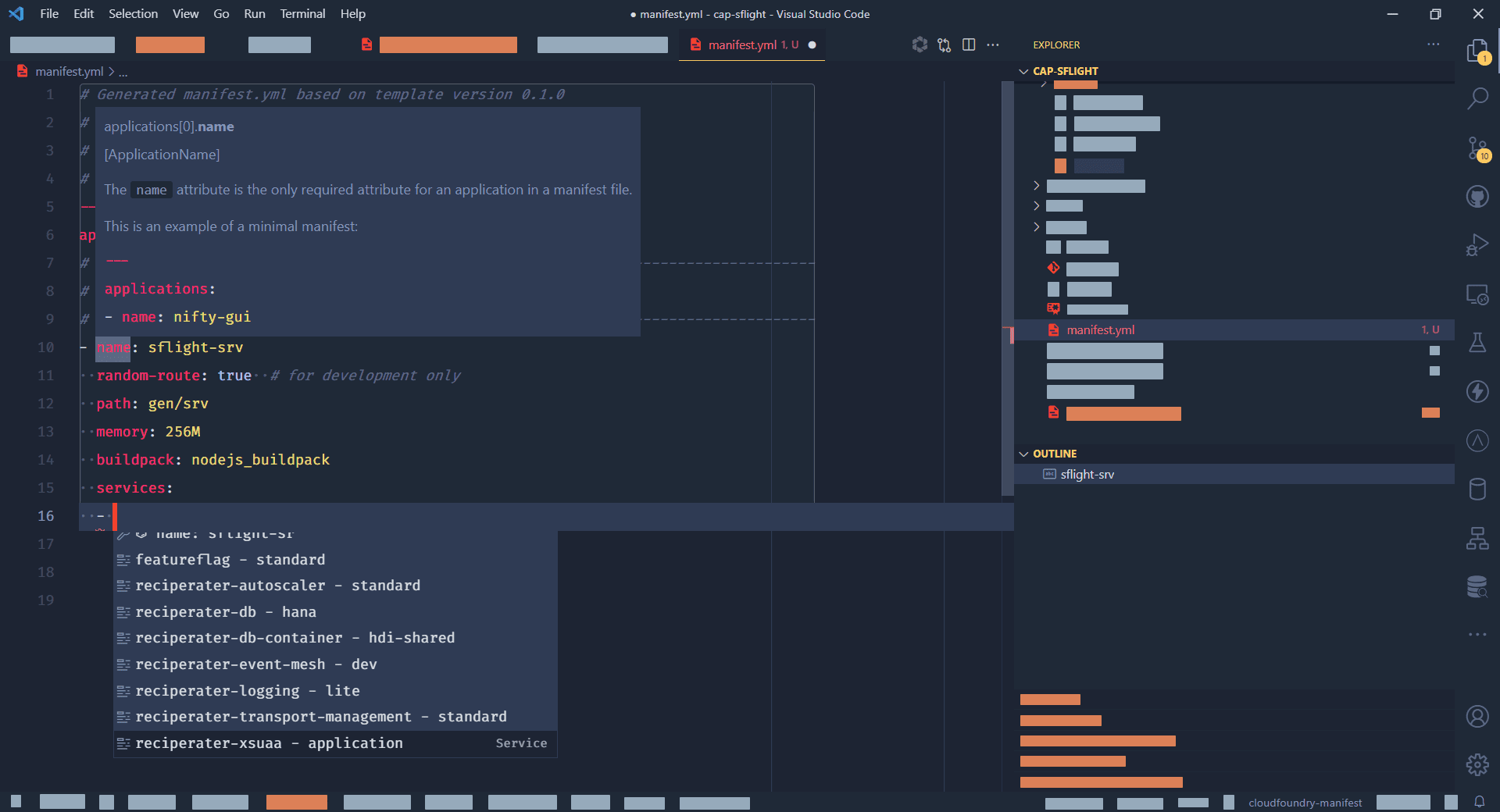This screenshot has height=812, width=1500.
Task: Choose reciperater-transport-management - standard suggestion
Action: 336,717
